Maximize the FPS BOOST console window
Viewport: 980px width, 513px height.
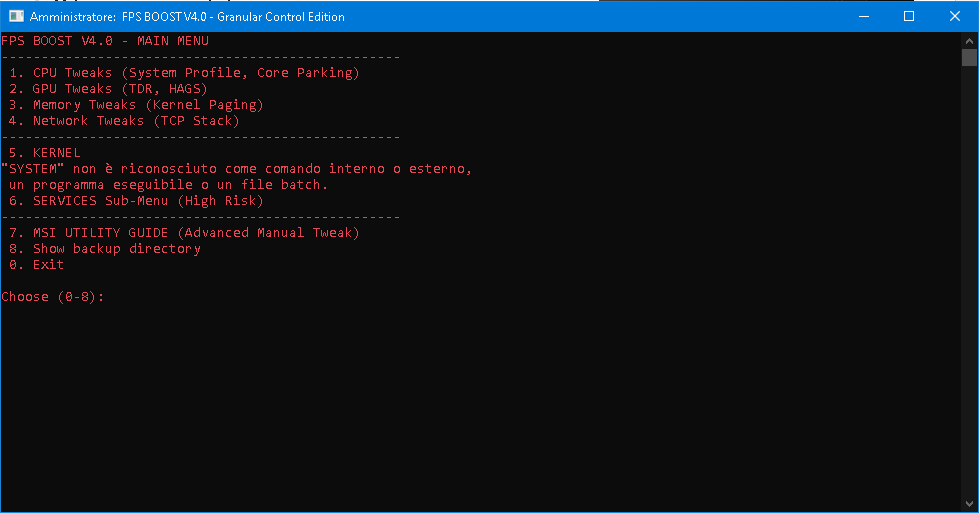click(x=908, y=17)
